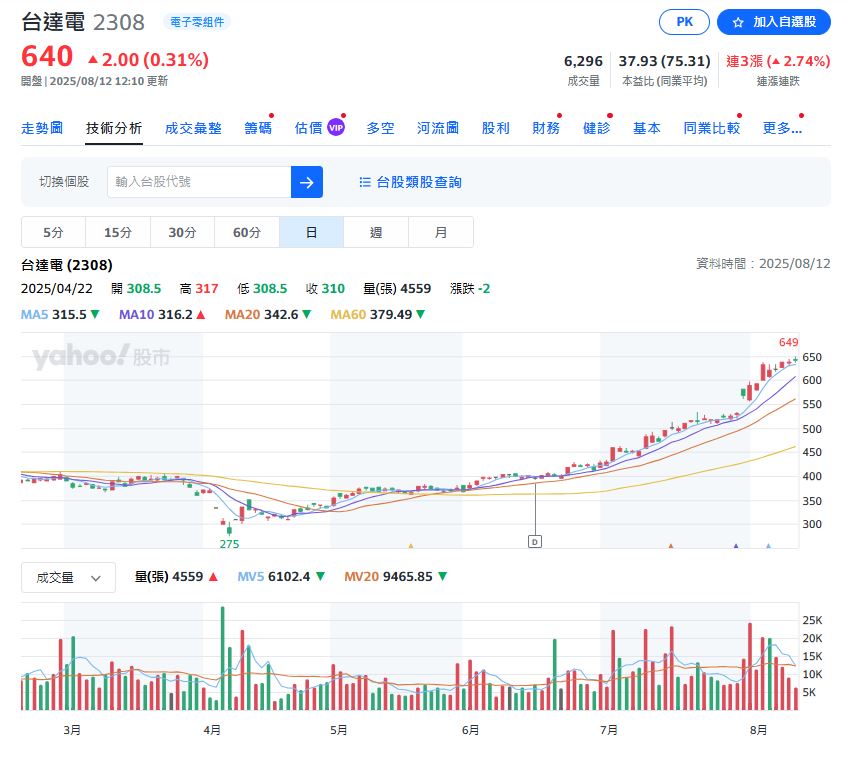
Task: Select the 60分 chart interval
Action: (247, 233)
